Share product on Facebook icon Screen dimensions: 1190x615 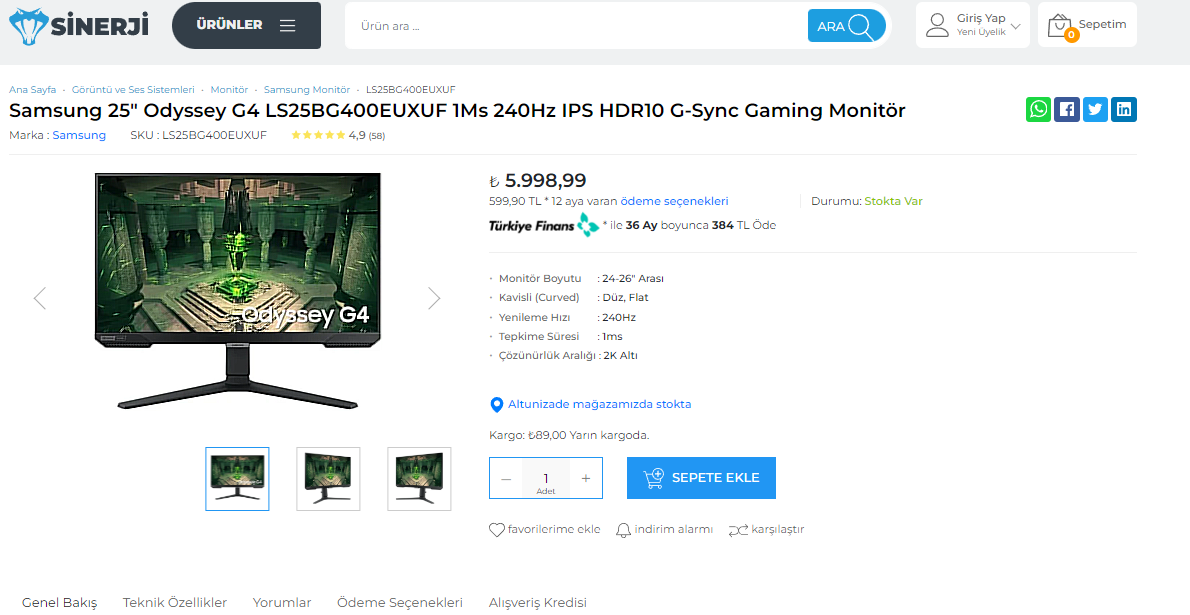click(1066, 109)
